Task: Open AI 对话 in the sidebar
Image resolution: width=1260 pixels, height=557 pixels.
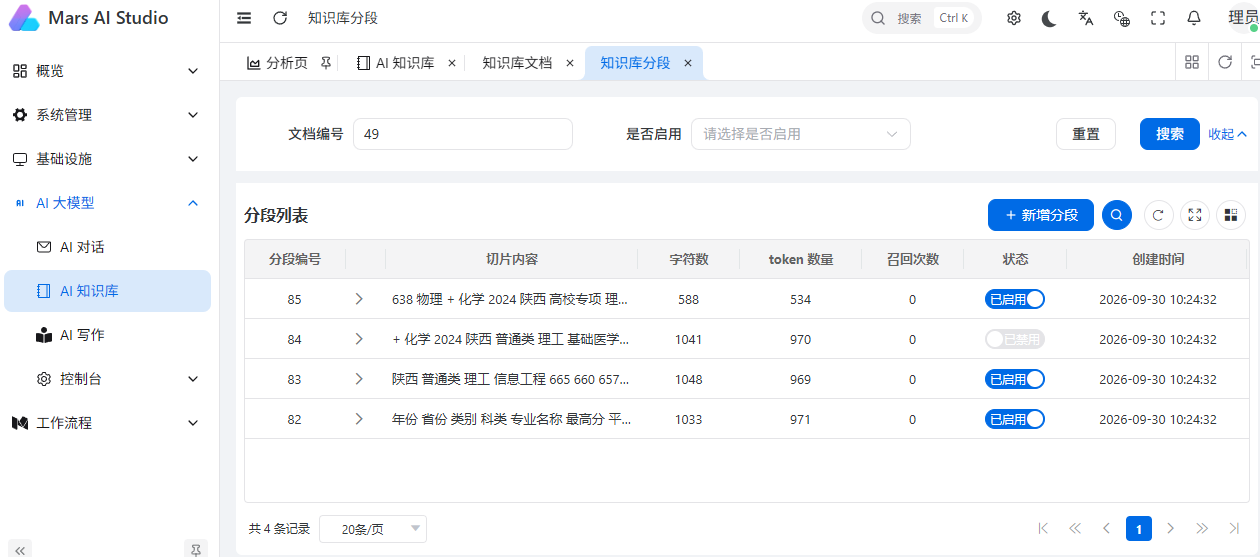Action: [106, 247]
